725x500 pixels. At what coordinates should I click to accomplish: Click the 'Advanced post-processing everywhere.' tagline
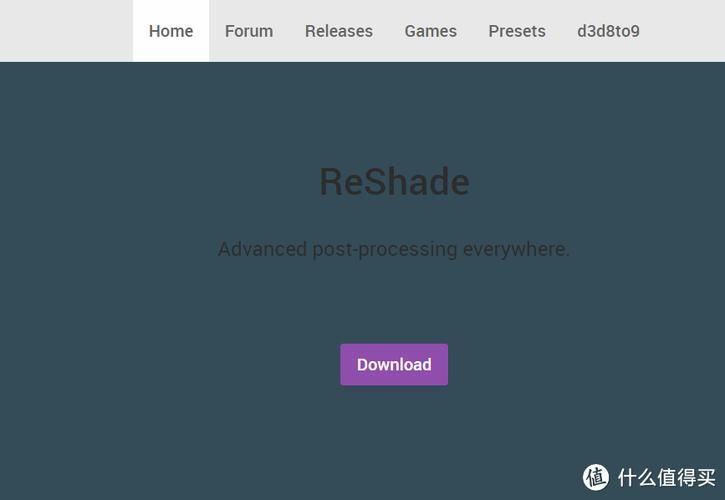point(393,249)
